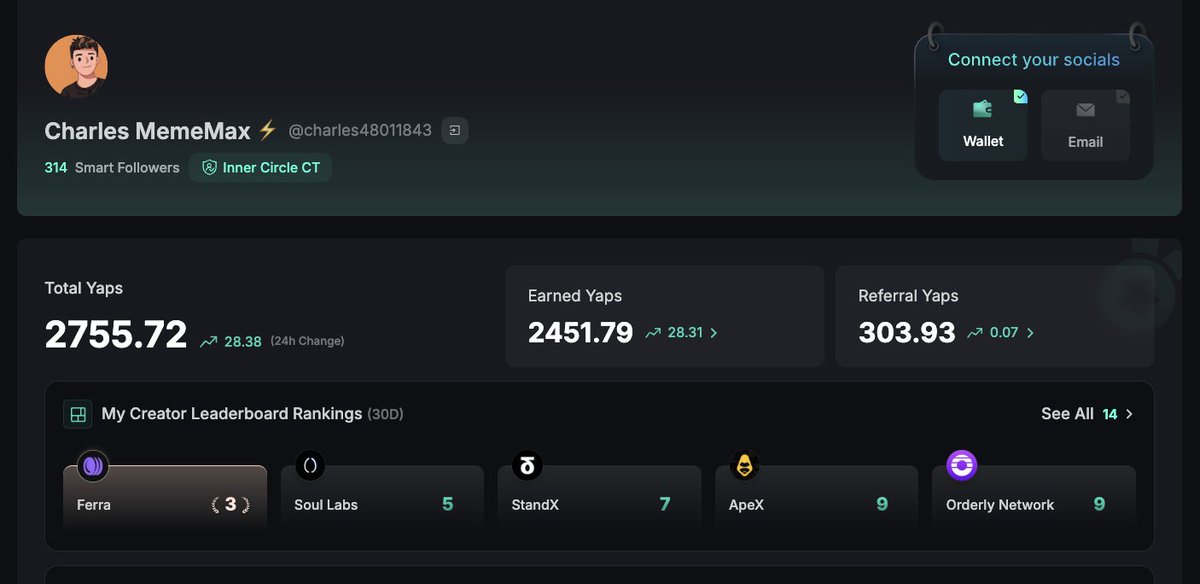This screenshot has width=1200, height=584.
Task: Click the leaderboard grid icon
Action: pyautogui.click(x=77, y=414)
